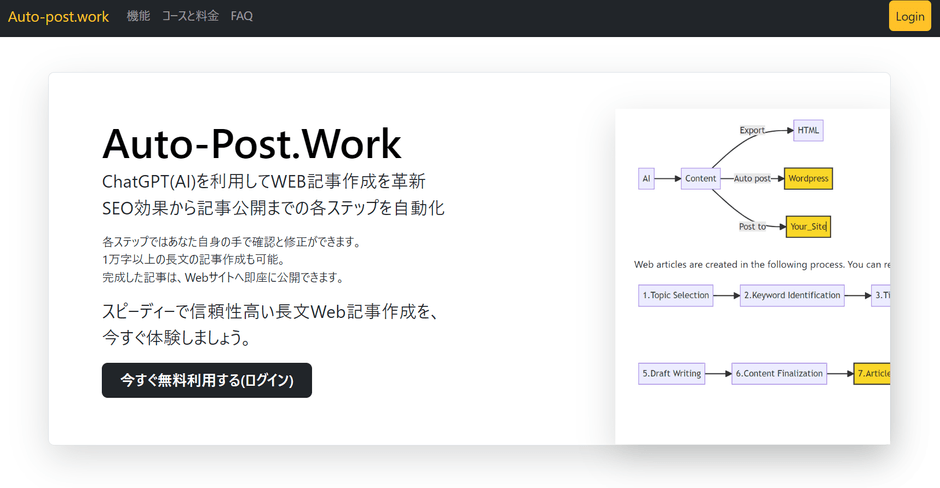The width and height of the screenshot is (940, 488).
Task: Click the 今すぐ無料利用する(ログイン) button
Action: tap(207, 380)
